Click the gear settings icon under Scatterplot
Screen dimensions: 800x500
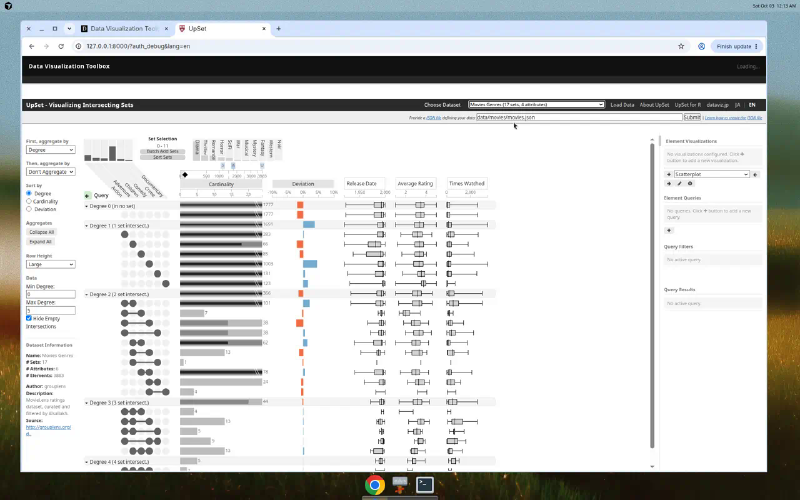tap(690, 183)
